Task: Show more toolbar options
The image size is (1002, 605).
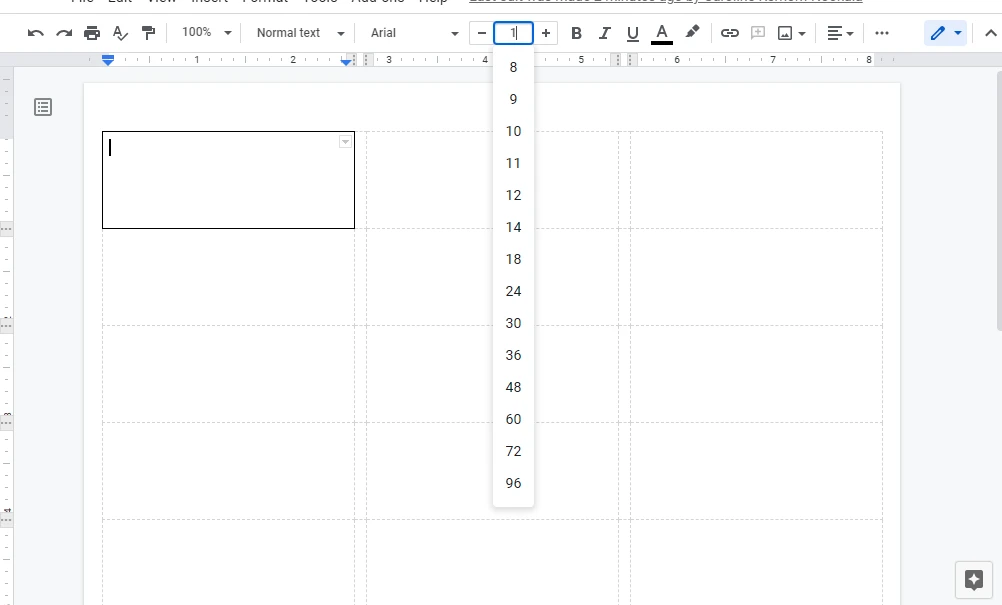Action: (x=882, y=33)
